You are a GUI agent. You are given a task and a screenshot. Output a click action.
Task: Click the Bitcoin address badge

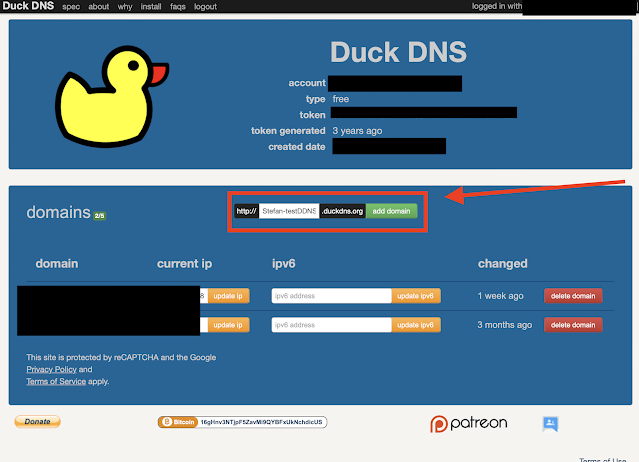point(242,422)
